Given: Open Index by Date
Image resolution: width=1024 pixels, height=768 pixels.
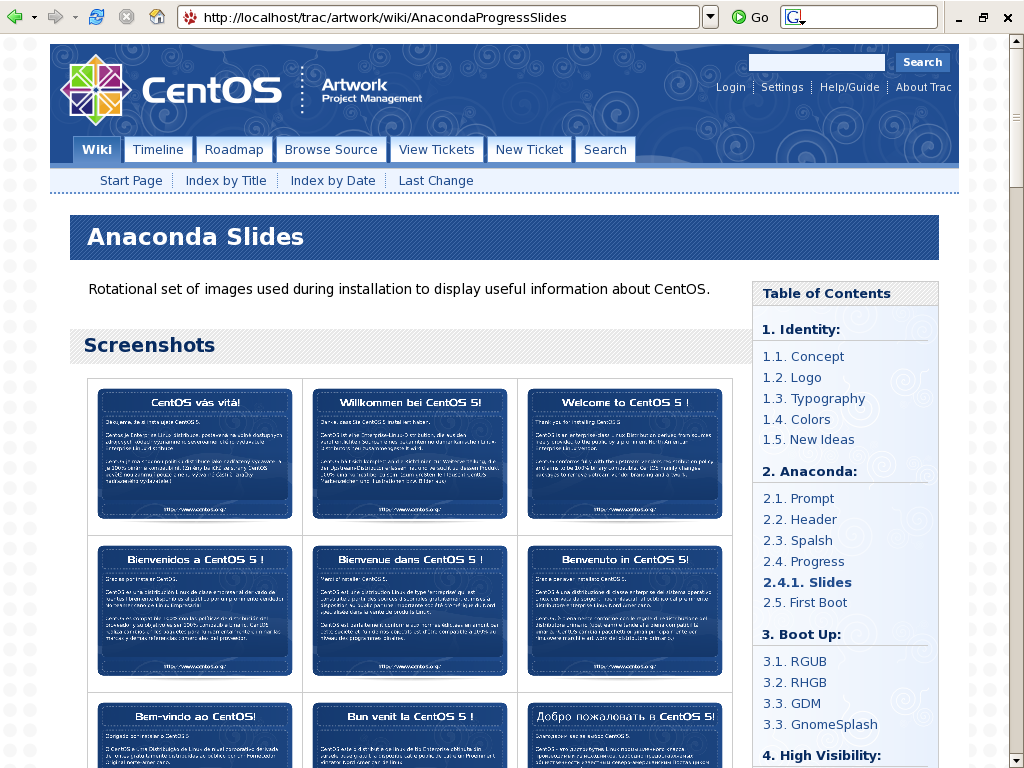Looking at the screenshot, I should coord(332,181).
